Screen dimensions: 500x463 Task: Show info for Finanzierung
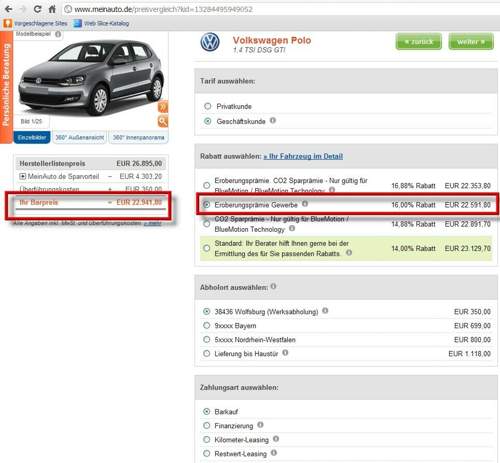click(260, 425)
